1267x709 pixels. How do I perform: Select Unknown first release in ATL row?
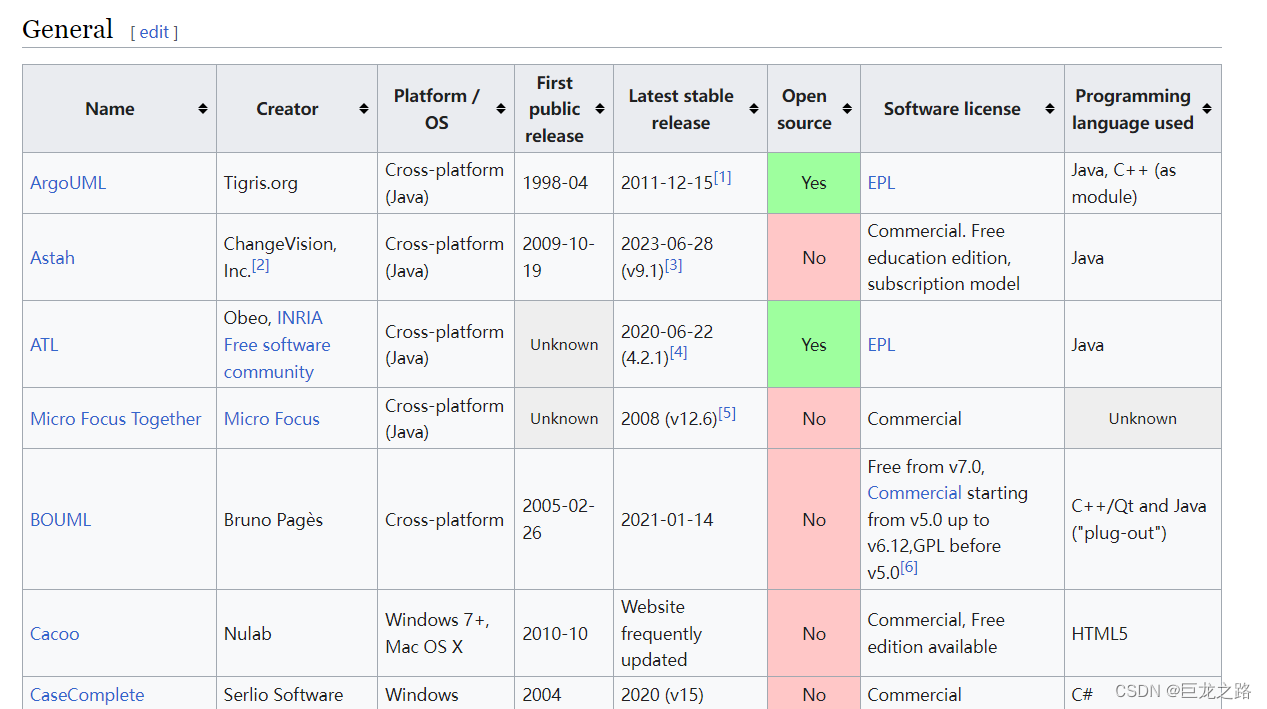point(564,345)
